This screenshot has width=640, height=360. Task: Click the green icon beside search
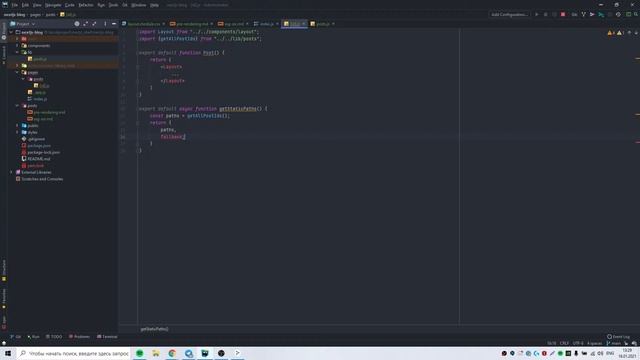coord(629,14)
